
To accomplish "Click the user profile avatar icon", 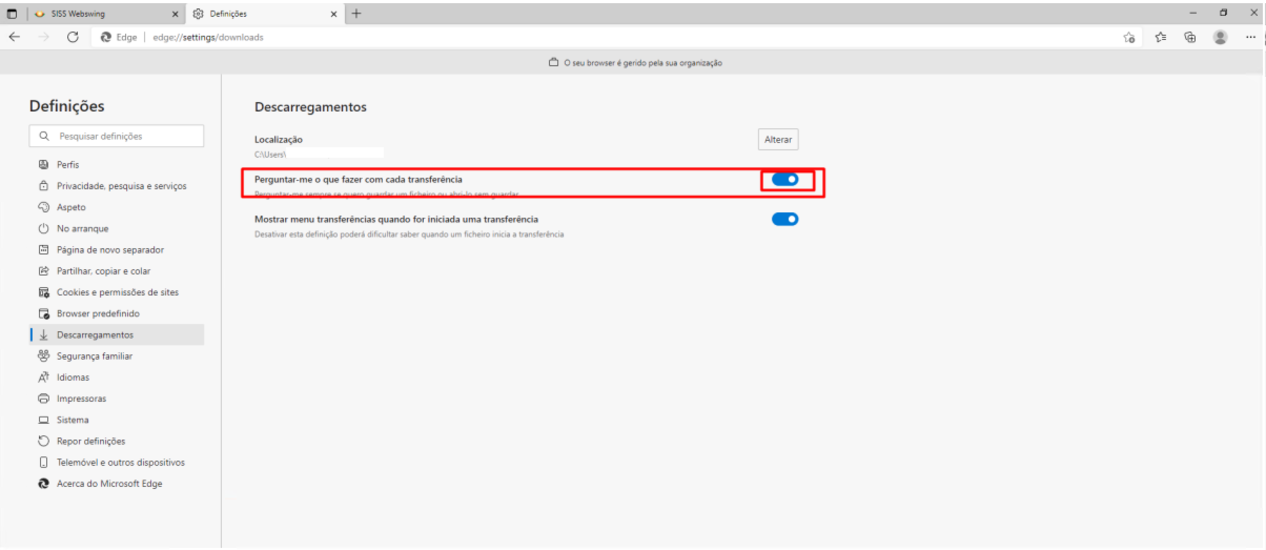I will coord(1220,37).
